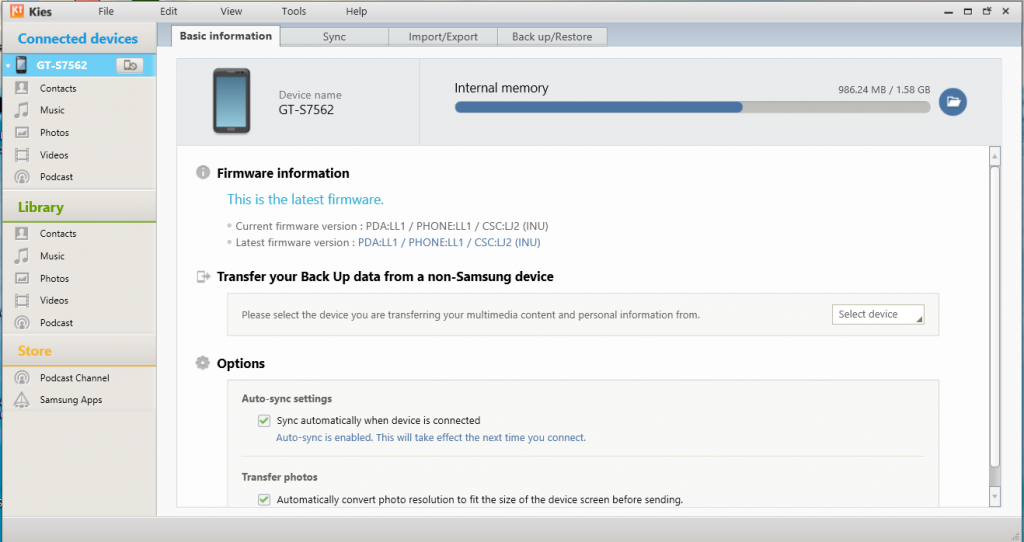
Task: Click '986.24 MB / 1.58 GB' memory text
Action: [x=884, y=89]
